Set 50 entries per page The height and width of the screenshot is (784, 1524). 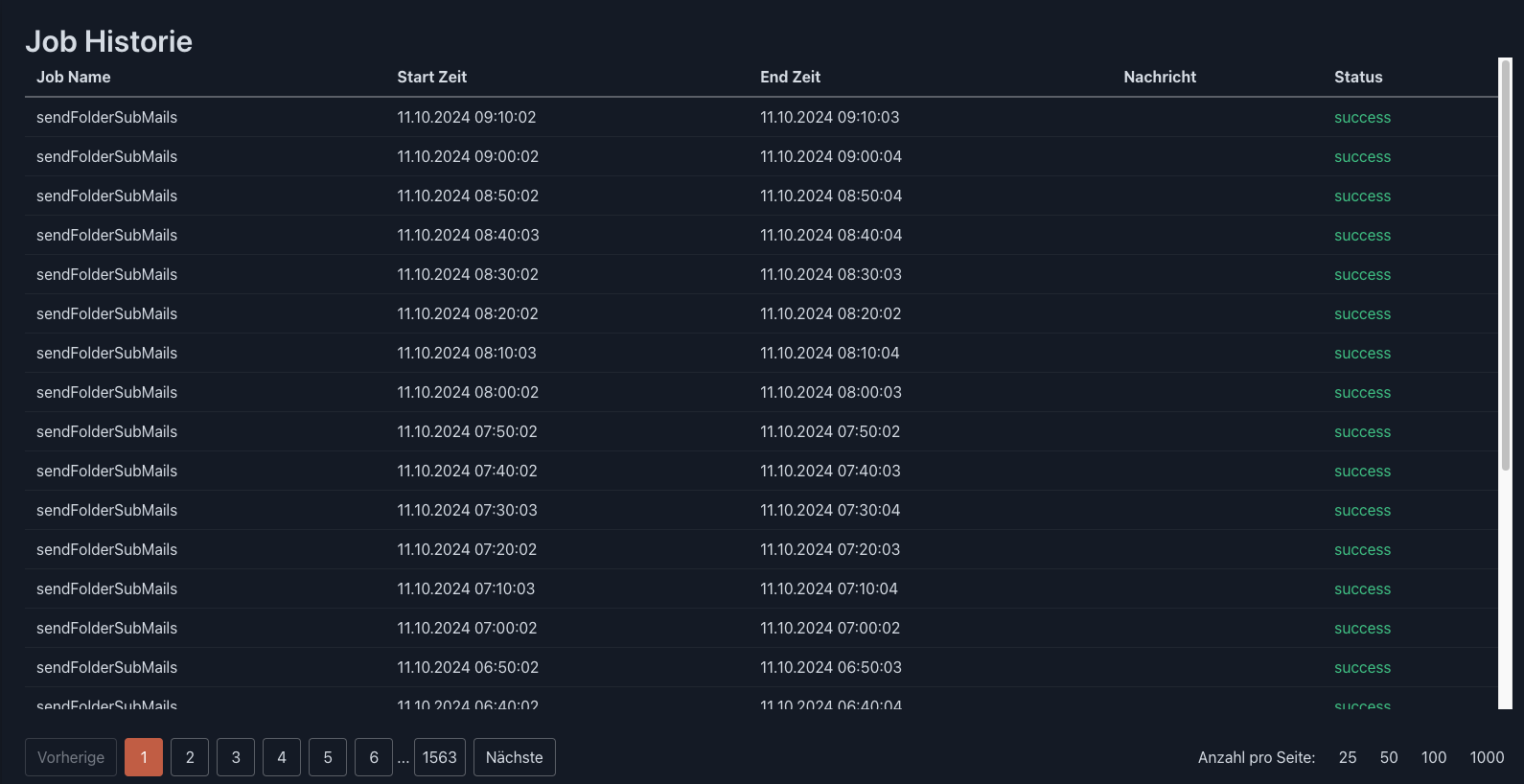coord(1389,757)
